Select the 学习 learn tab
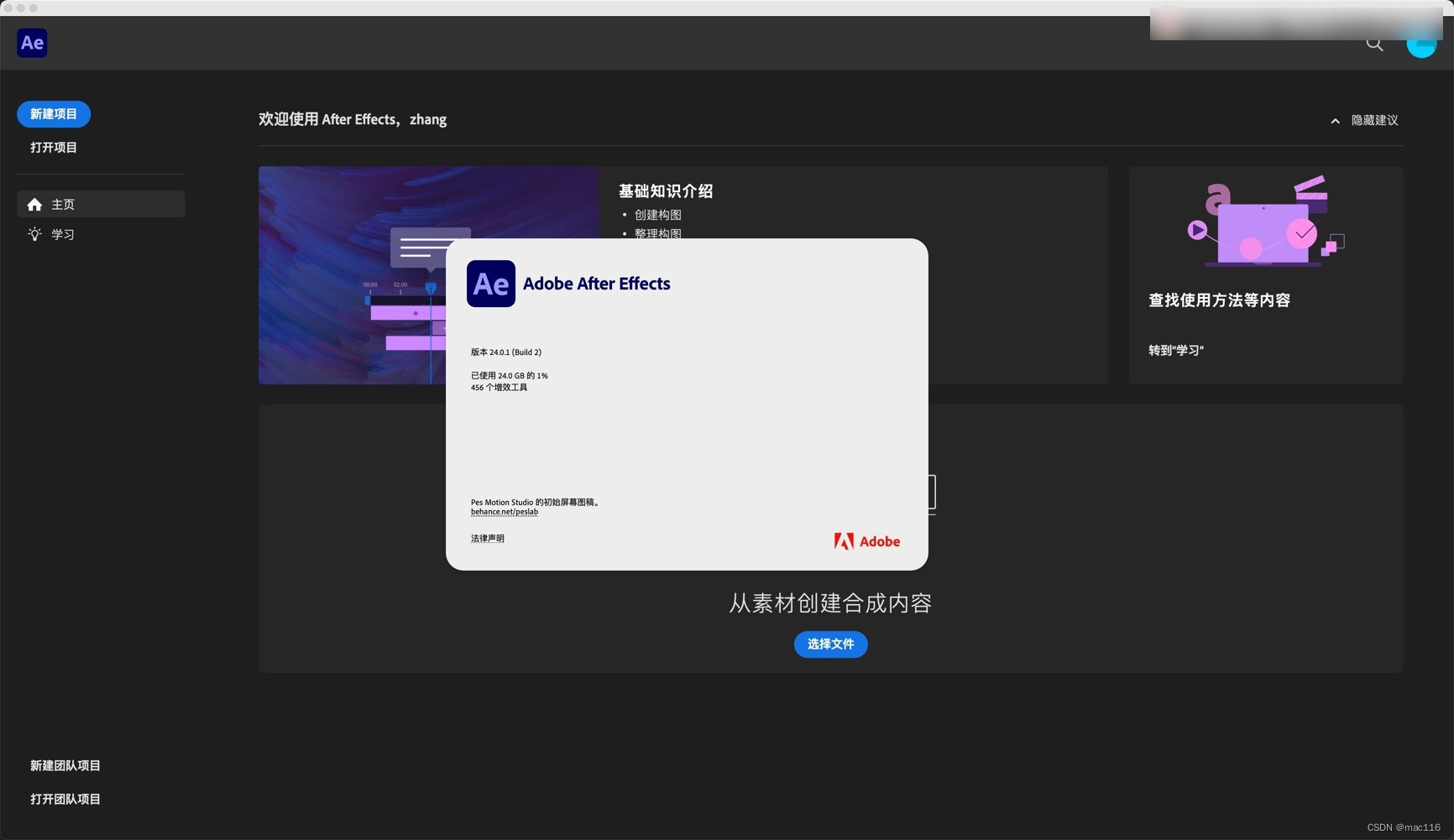 [101, 234]
